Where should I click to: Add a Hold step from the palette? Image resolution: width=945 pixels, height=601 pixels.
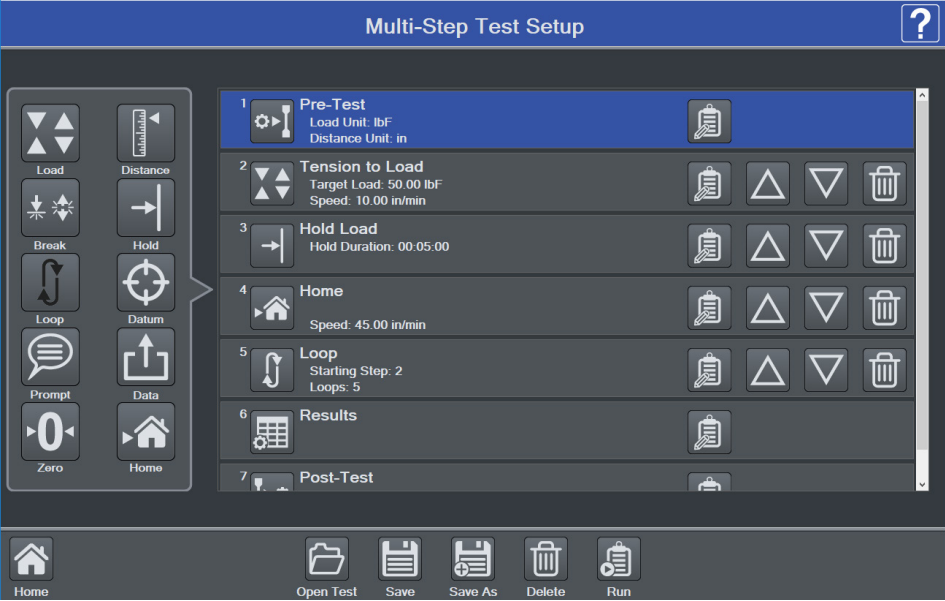tap(146, 208)
